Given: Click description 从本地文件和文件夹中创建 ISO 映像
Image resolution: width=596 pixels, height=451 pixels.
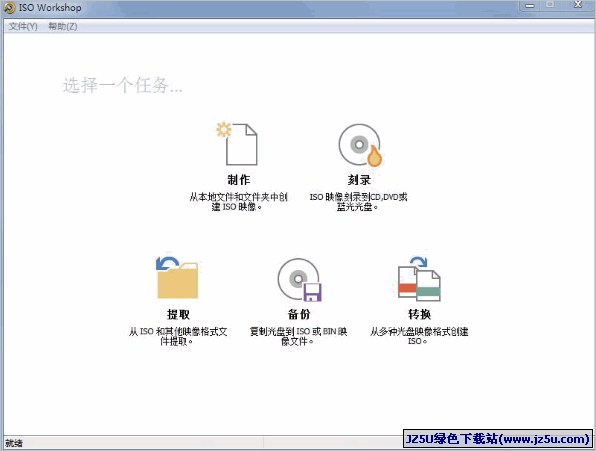Looking at the screenshot, I should tap(238, 202).
